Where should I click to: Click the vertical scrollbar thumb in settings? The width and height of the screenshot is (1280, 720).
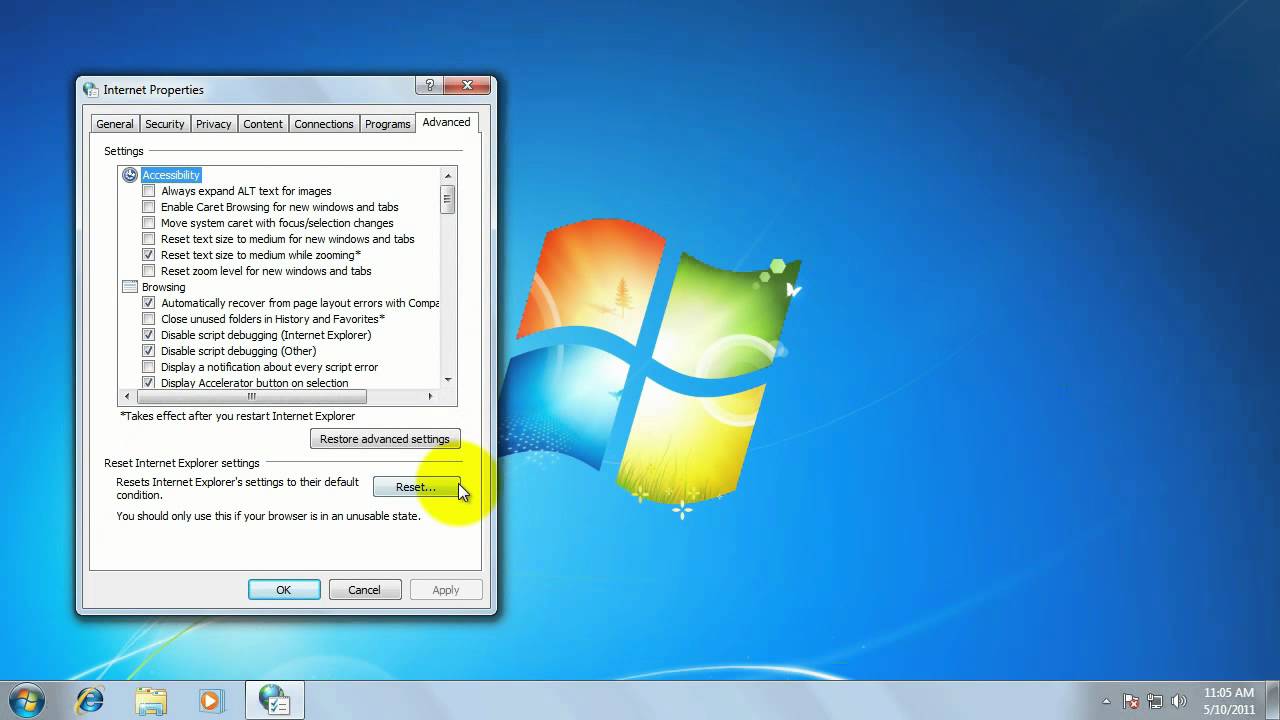pyautogui.click(x=448, y=199)
